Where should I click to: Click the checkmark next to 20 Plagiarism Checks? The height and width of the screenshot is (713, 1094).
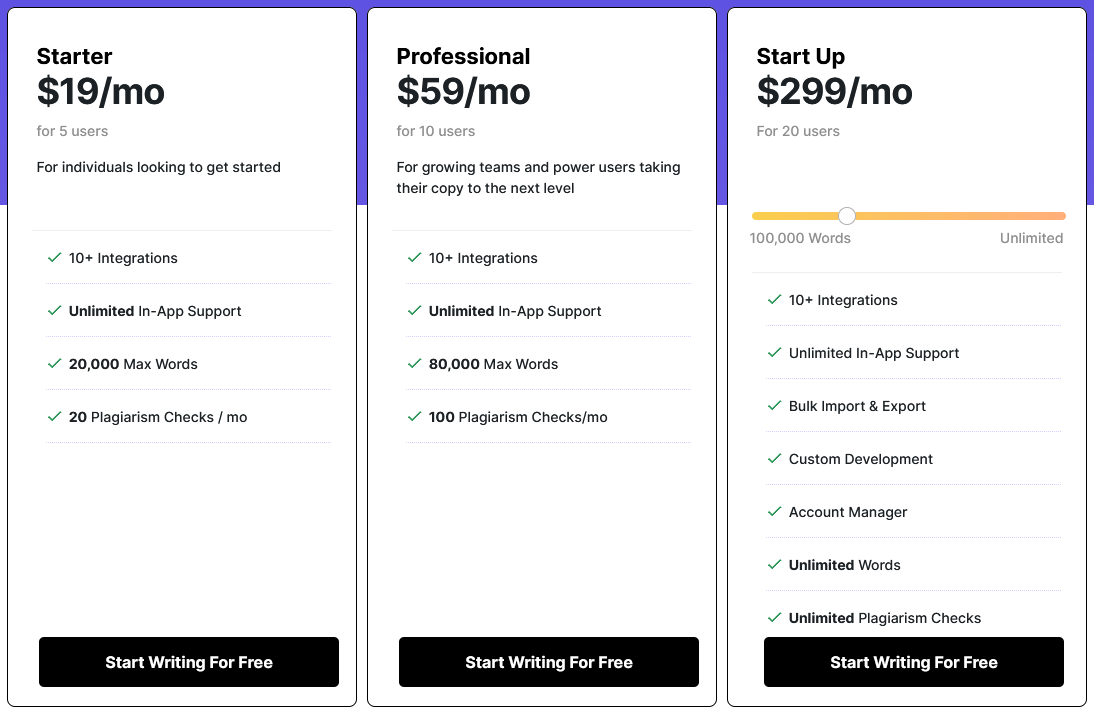55,417
